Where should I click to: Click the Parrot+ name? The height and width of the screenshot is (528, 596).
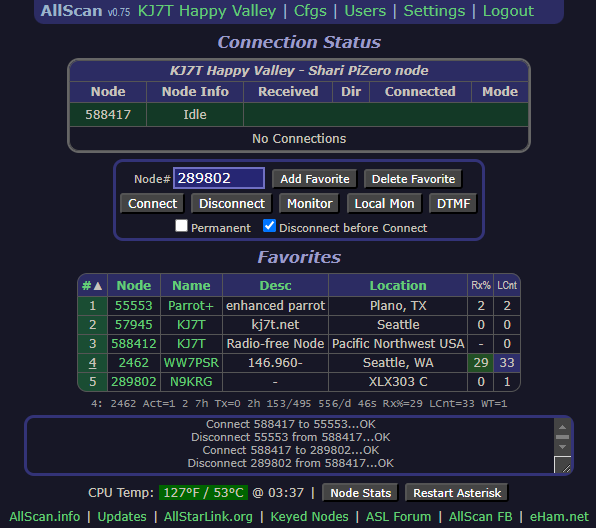[191, 306]
